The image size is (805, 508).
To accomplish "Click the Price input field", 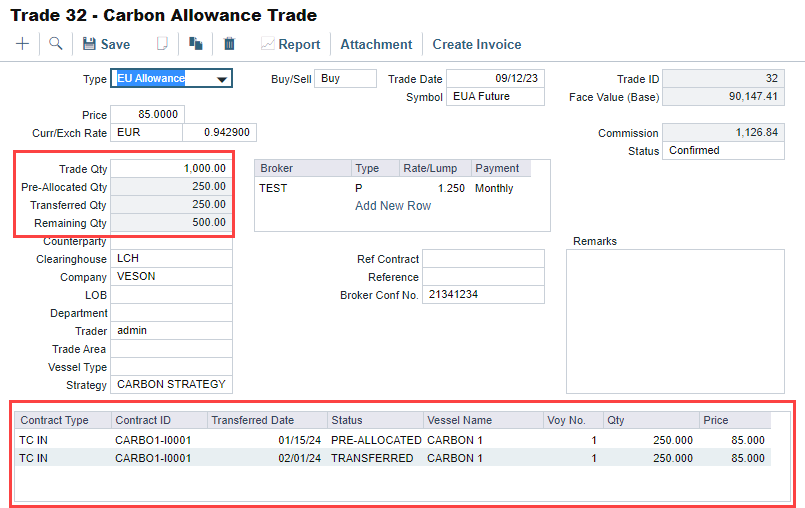I will (x=147, y=115).
